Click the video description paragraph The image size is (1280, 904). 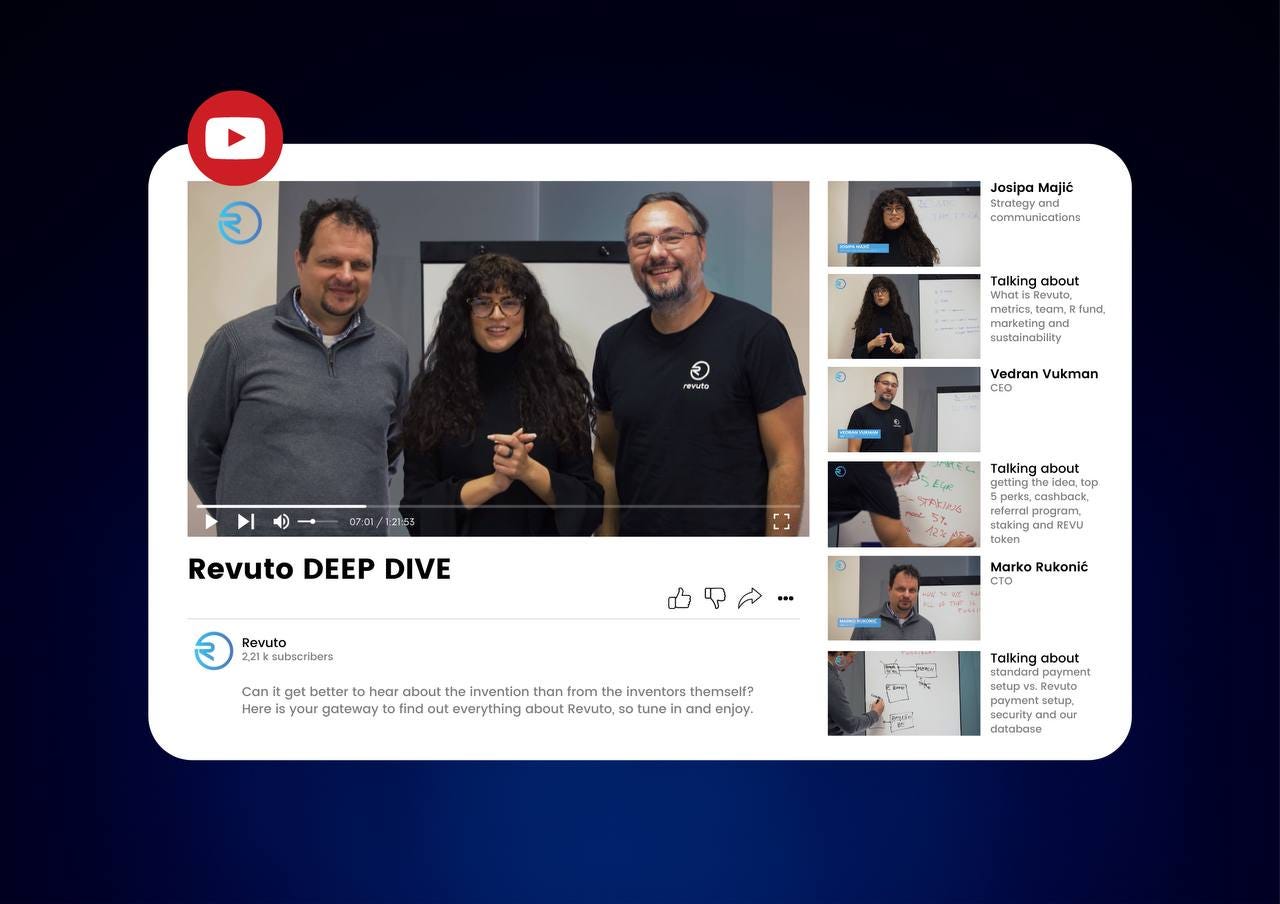(x=497, y=700)
